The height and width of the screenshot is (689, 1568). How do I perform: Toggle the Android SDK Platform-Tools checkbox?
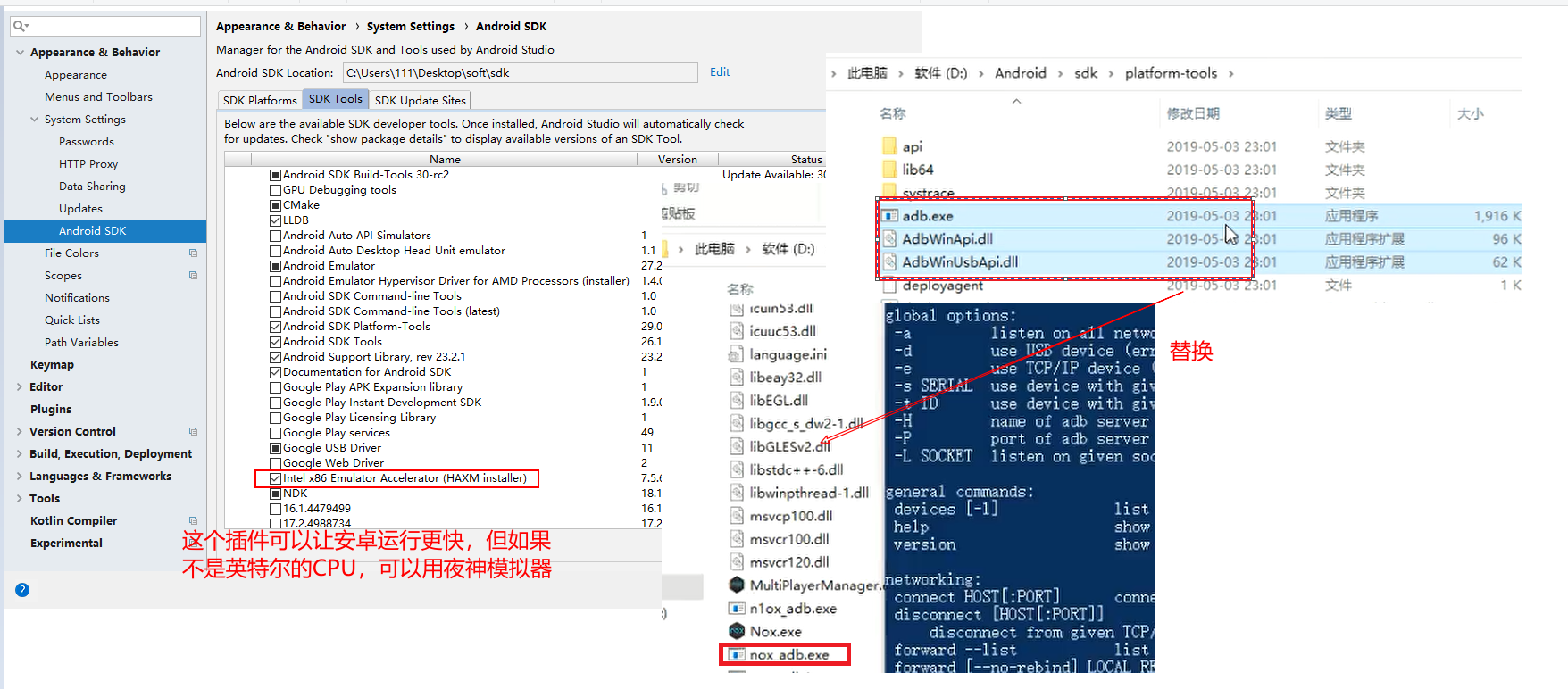pyautogui.click(x=276, y=327)
